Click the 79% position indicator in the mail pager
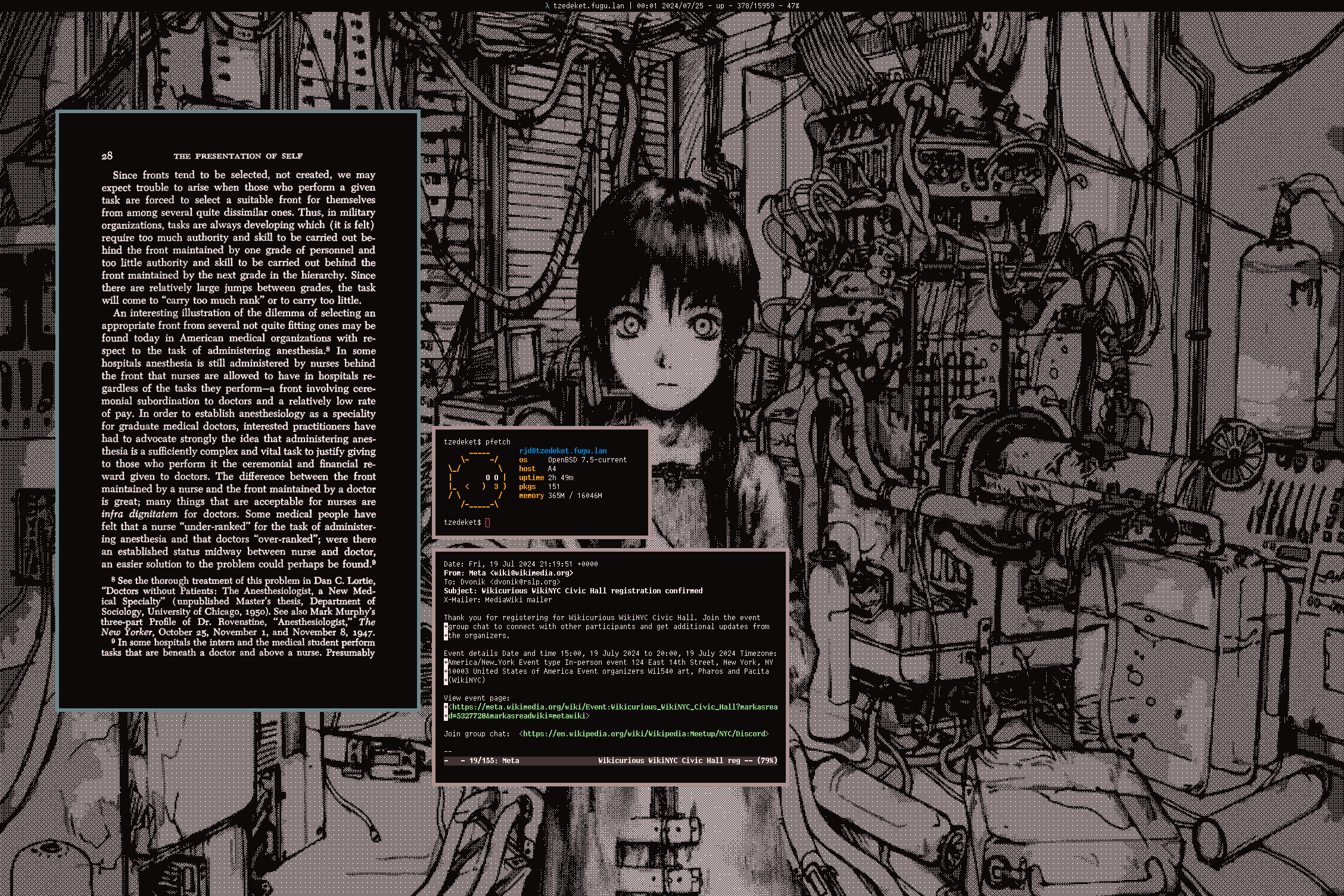 (x=767, y=761)
